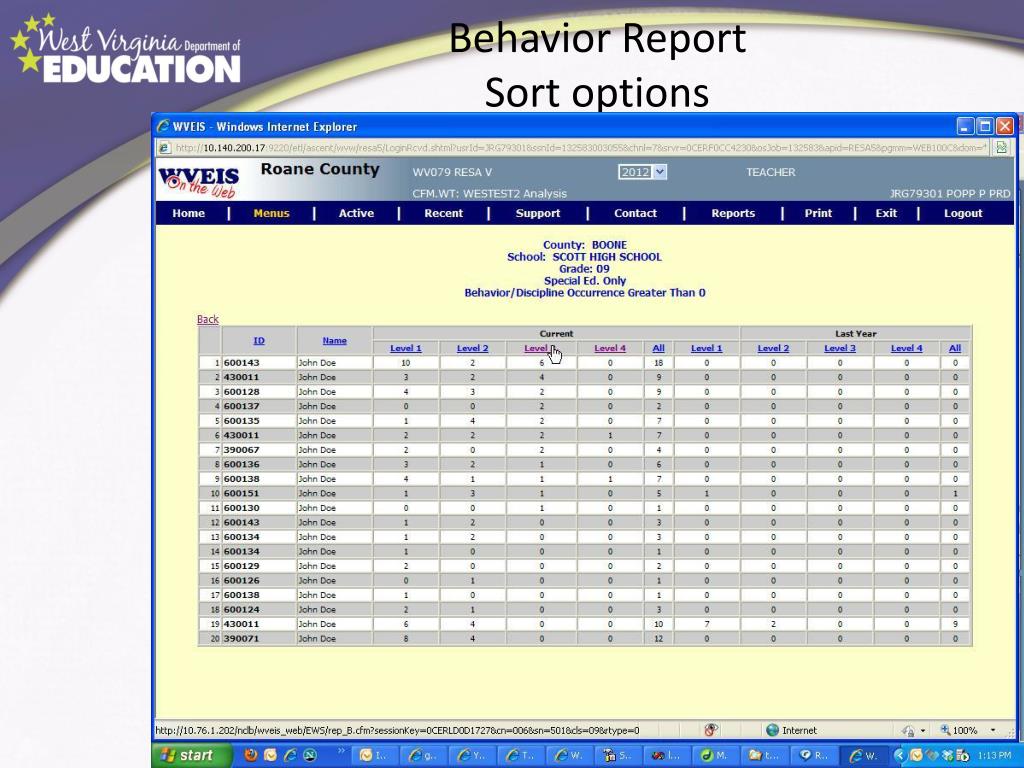Sort the table by Name column
Viewport: 1024px width, 768px height.
pos(334,341)
